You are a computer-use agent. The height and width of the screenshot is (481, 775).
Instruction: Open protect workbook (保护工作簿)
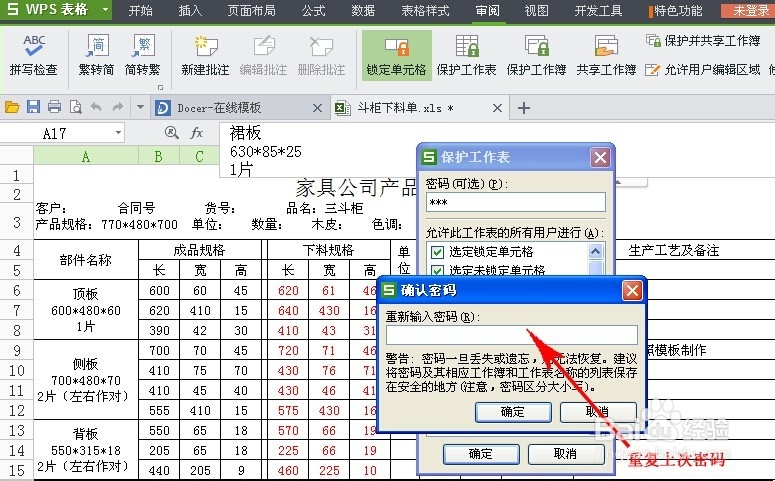coord(536,55)
